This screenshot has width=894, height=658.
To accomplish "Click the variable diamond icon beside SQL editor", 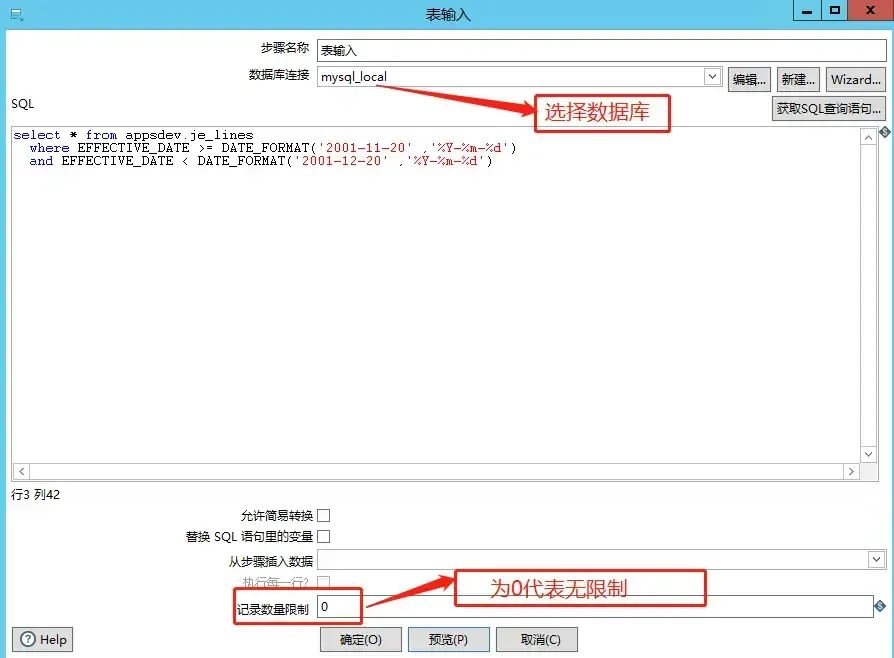I will (x=884, y=132).
